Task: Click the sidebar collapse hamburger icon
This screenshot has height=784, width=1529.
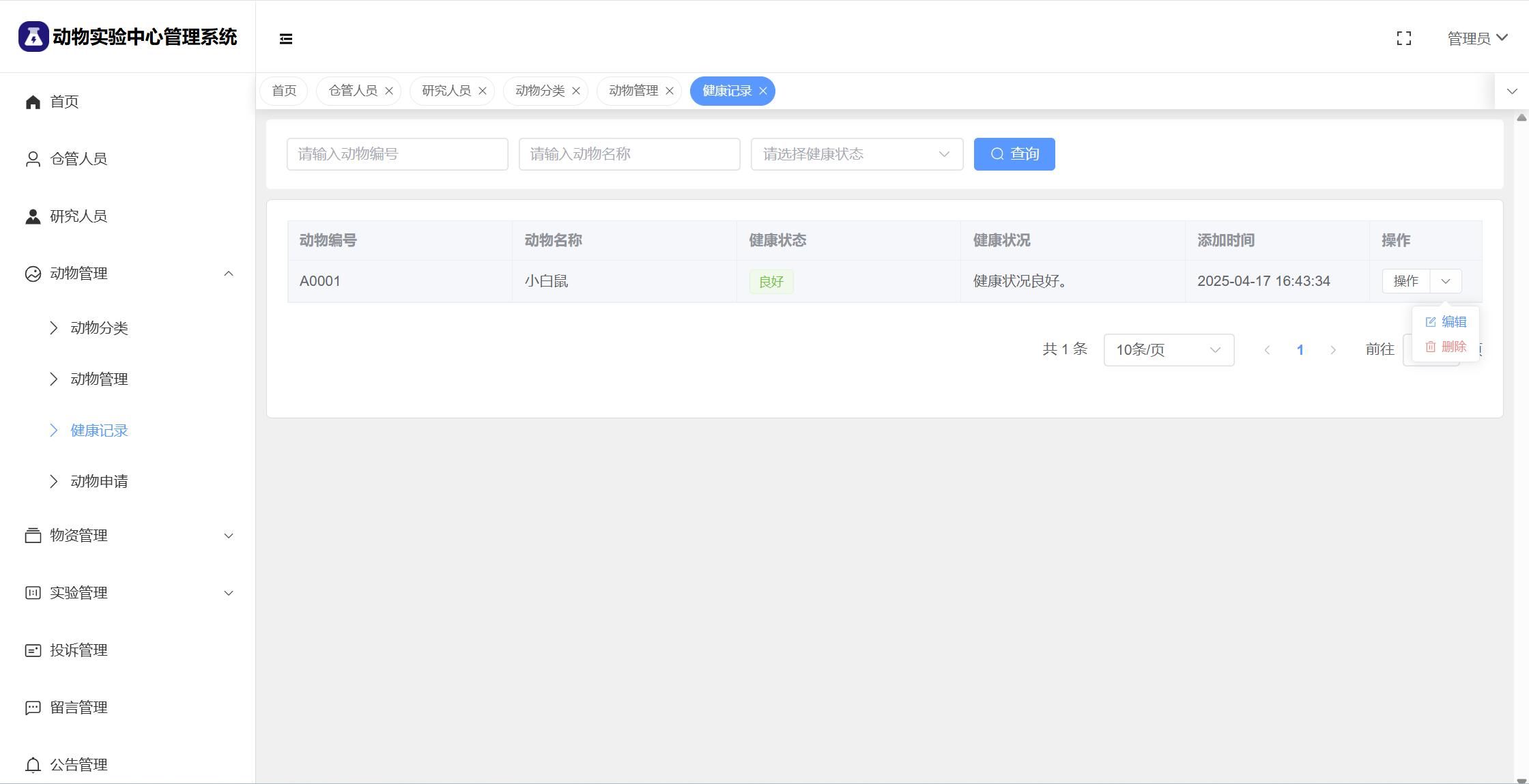Action: (286, 39)
